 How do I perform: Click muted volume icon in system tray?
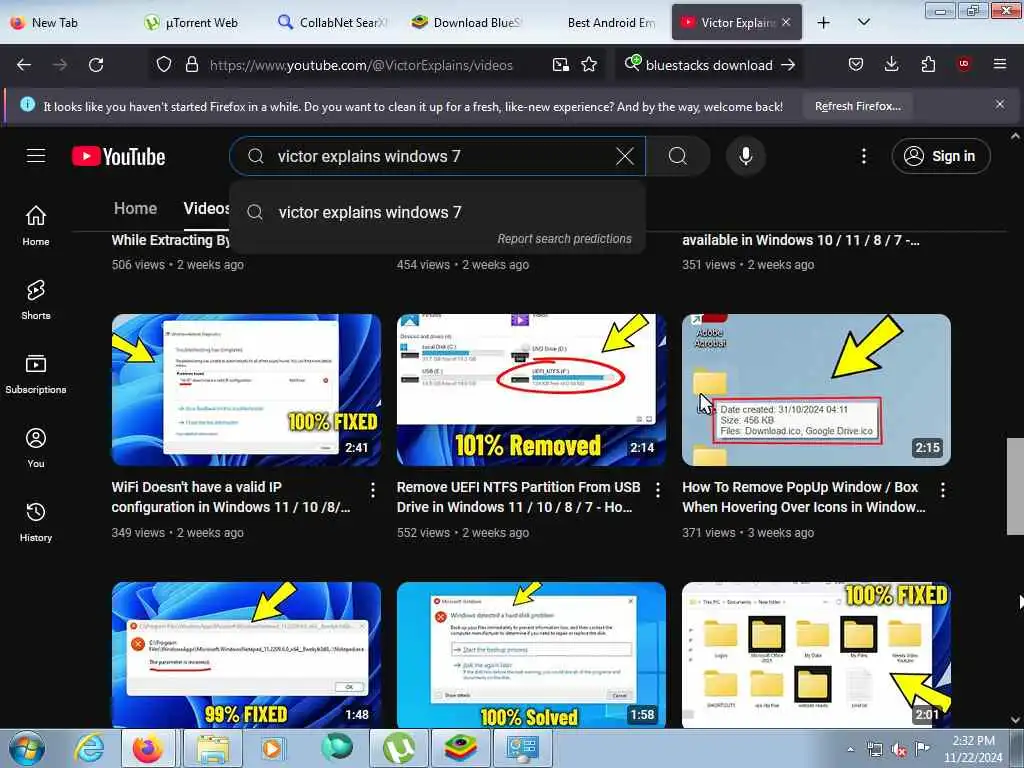click(899, 750)
